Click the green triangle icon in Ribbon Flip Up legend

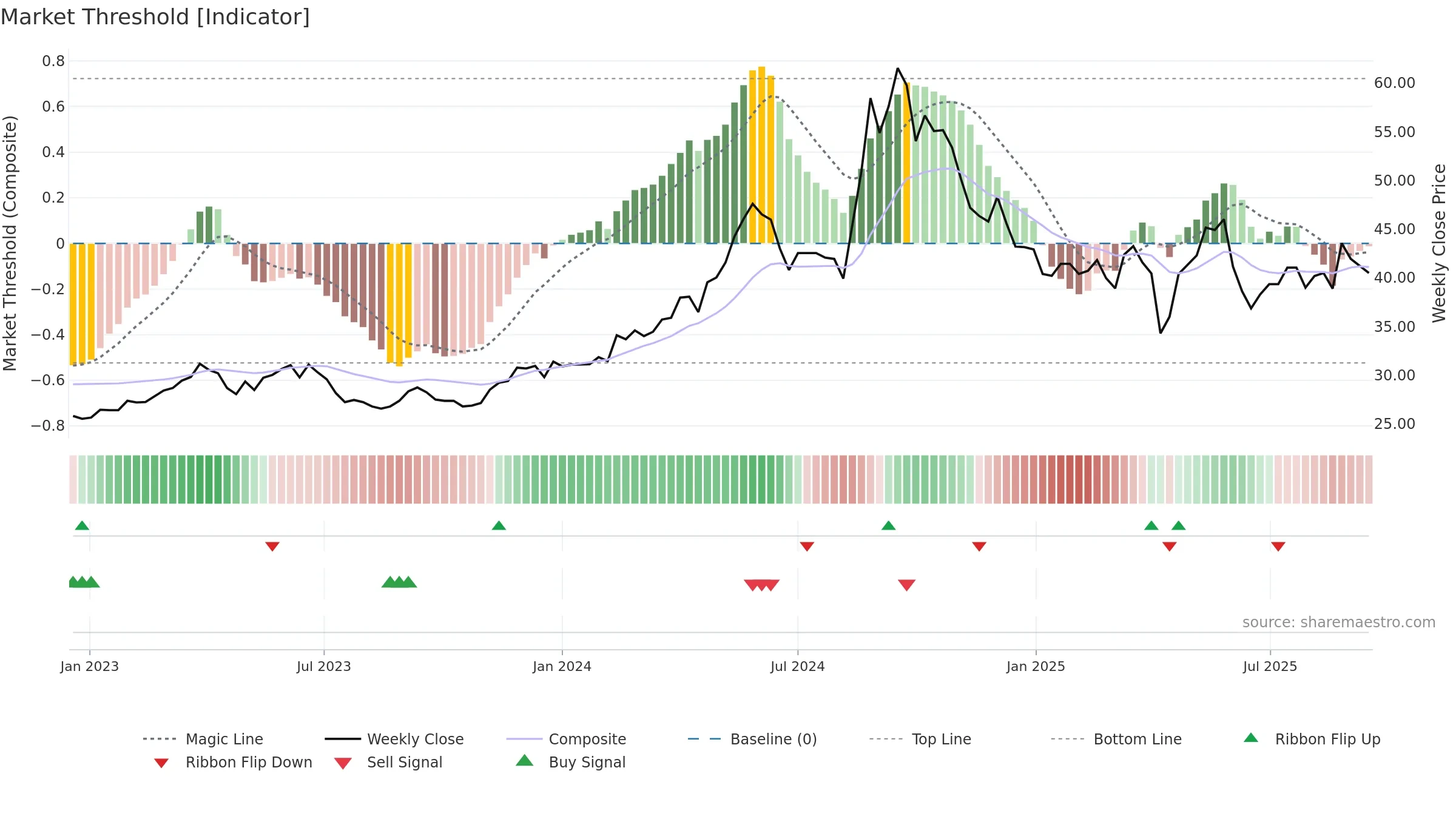pos(1251,738)
